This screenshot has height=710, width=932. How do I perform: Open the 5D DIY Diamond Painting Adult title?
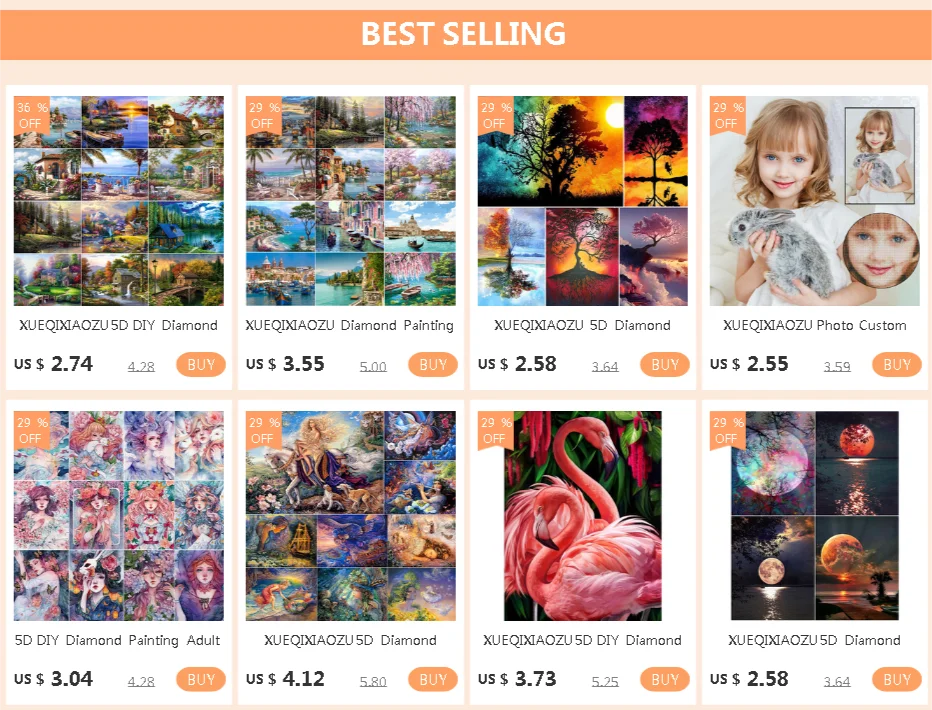(x=118, y=640)
